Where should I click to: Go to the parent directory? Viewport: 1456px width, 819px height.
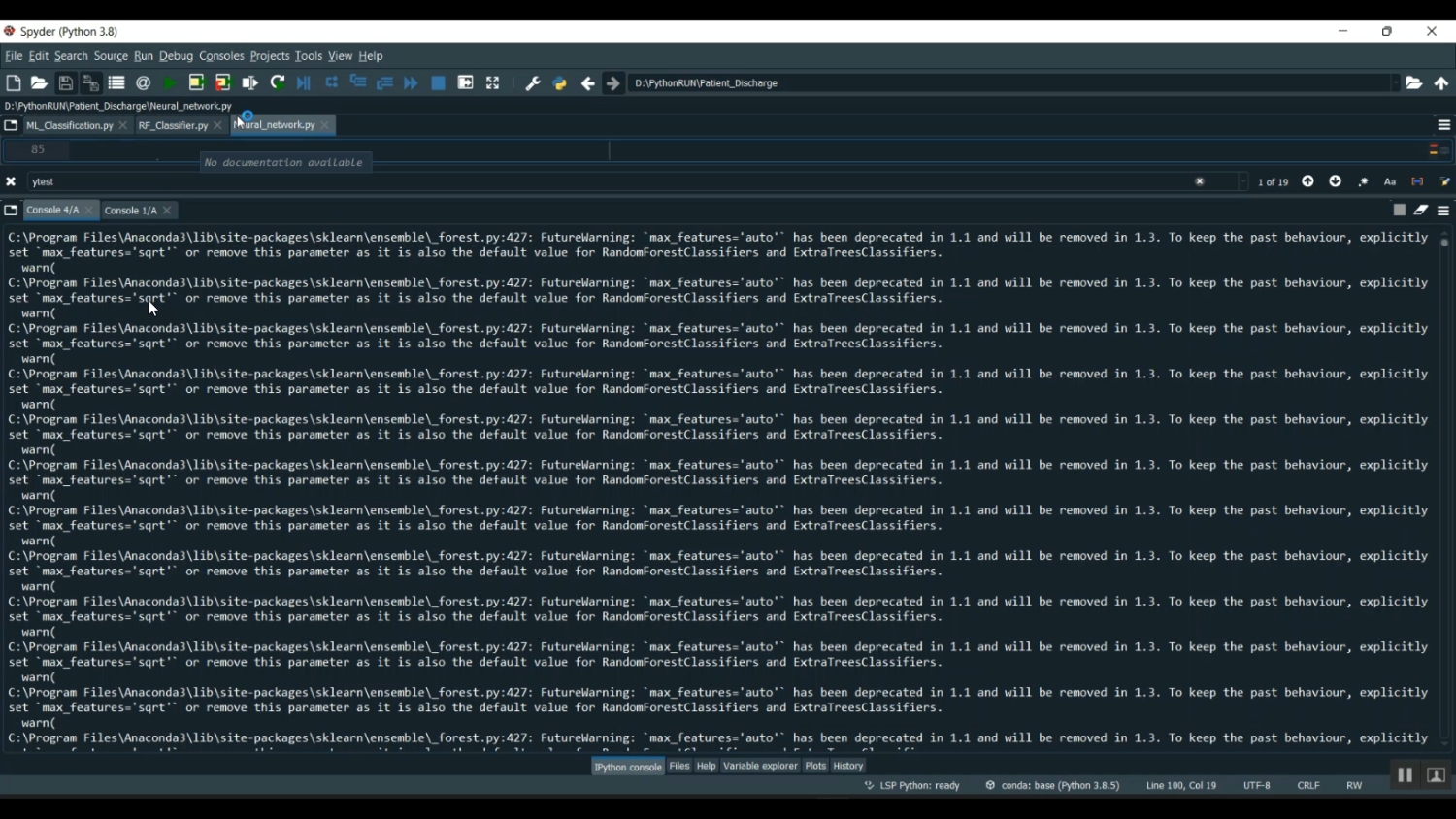(1441, 83)
